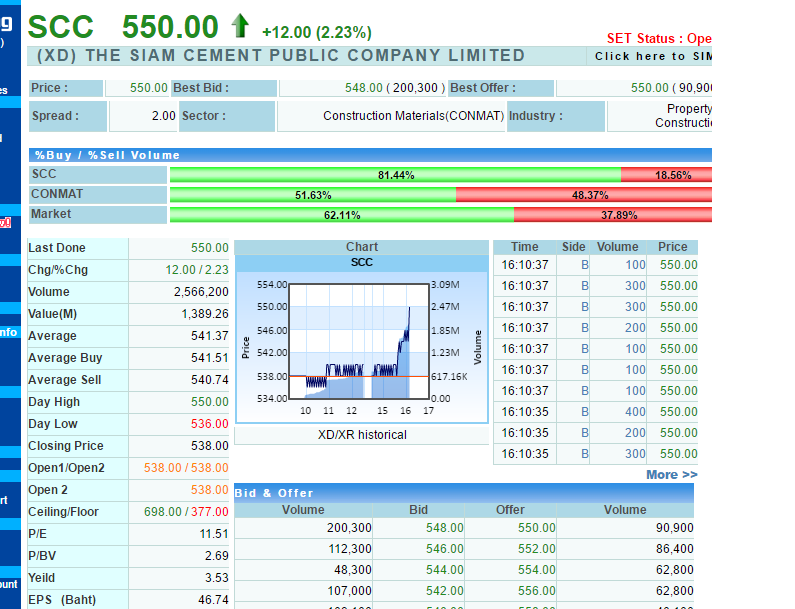Screen dimensions: 795x609
Task: Click offer volume 86,400
Action: point(674,549)
